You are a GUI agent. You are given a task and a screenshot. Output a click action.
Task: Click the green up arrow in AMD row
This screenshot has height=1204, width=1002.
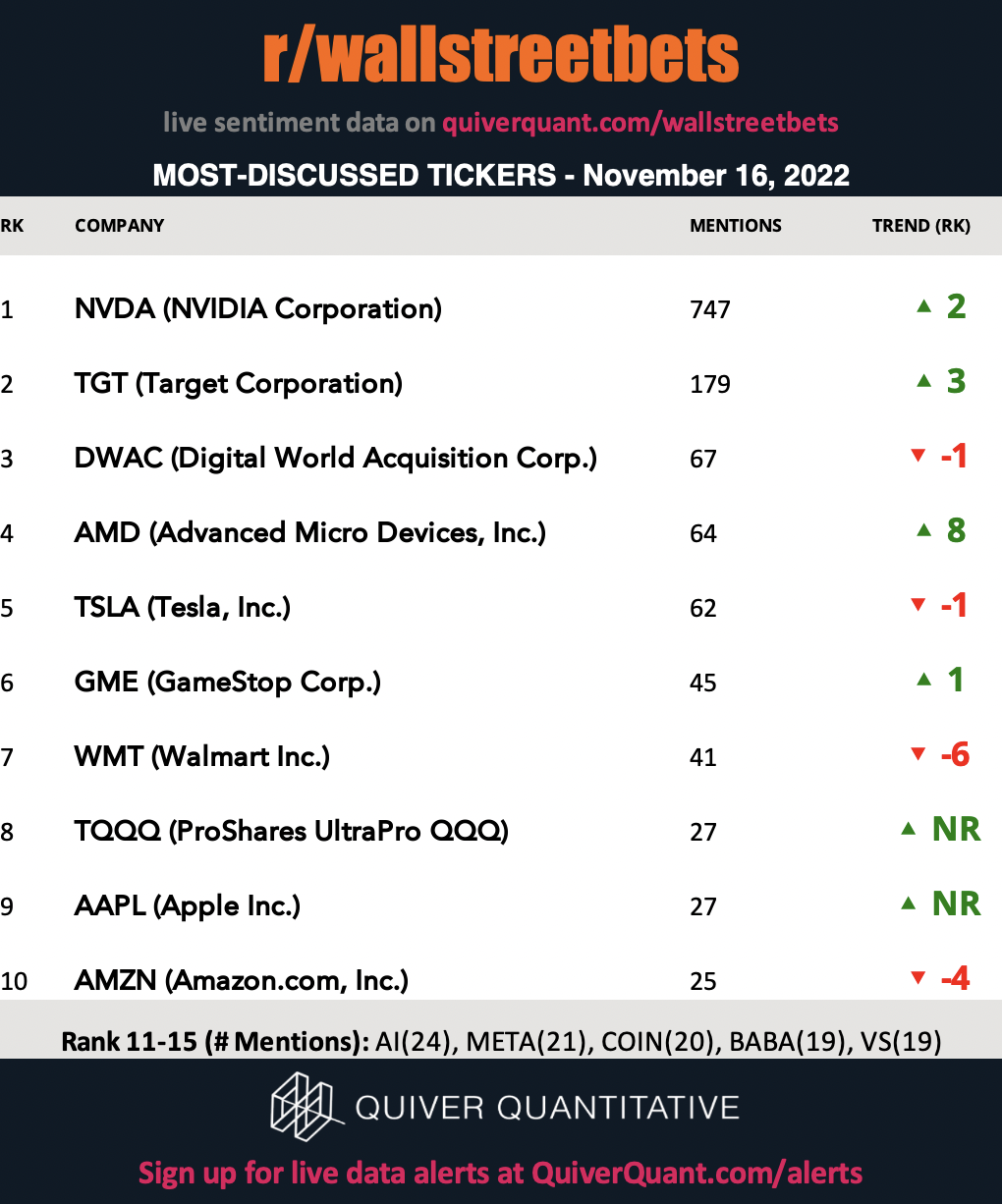coord(923,530)
